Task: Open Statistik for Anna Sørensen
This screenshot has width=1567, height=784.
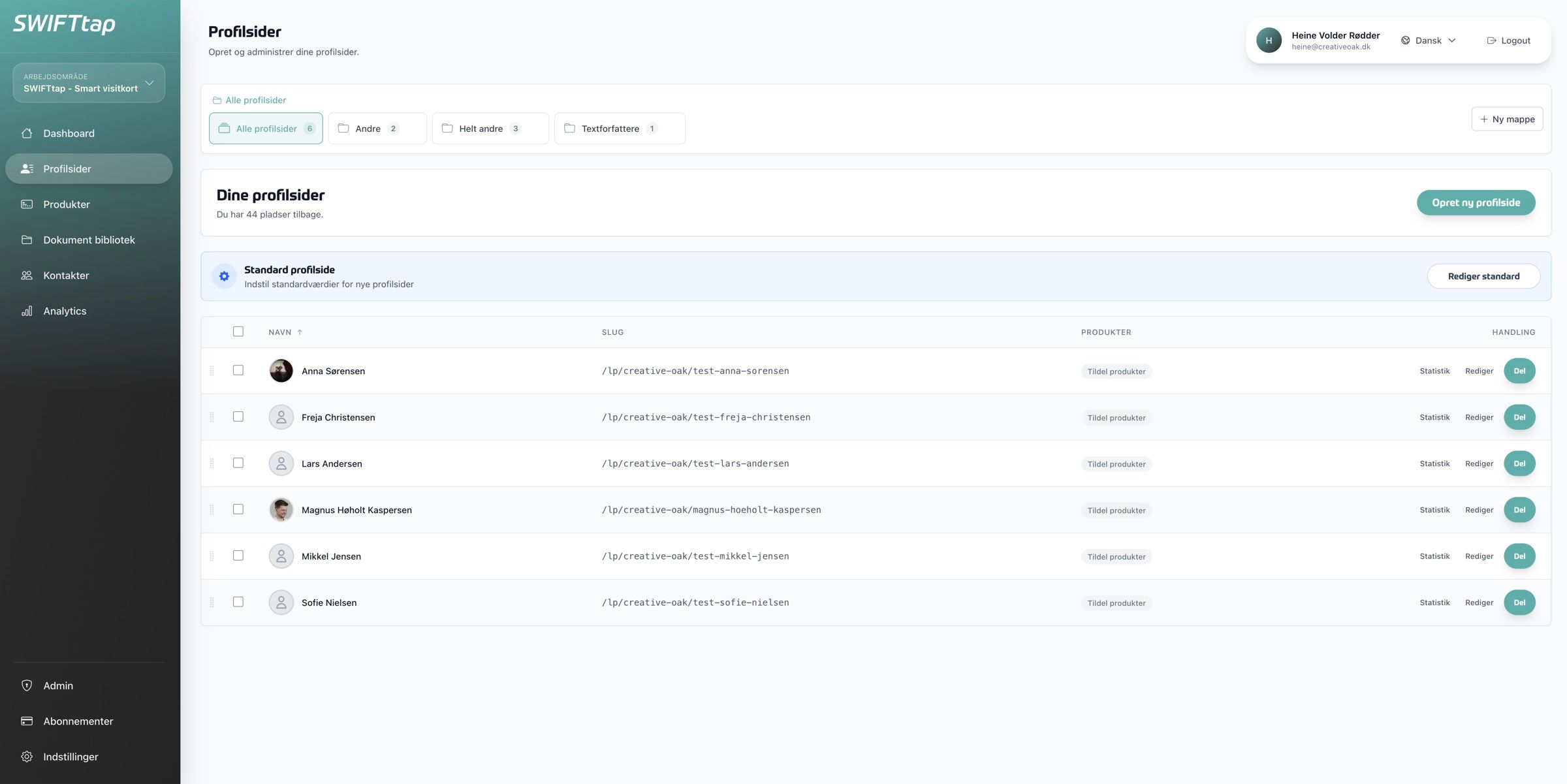Action: point(1434,371)
